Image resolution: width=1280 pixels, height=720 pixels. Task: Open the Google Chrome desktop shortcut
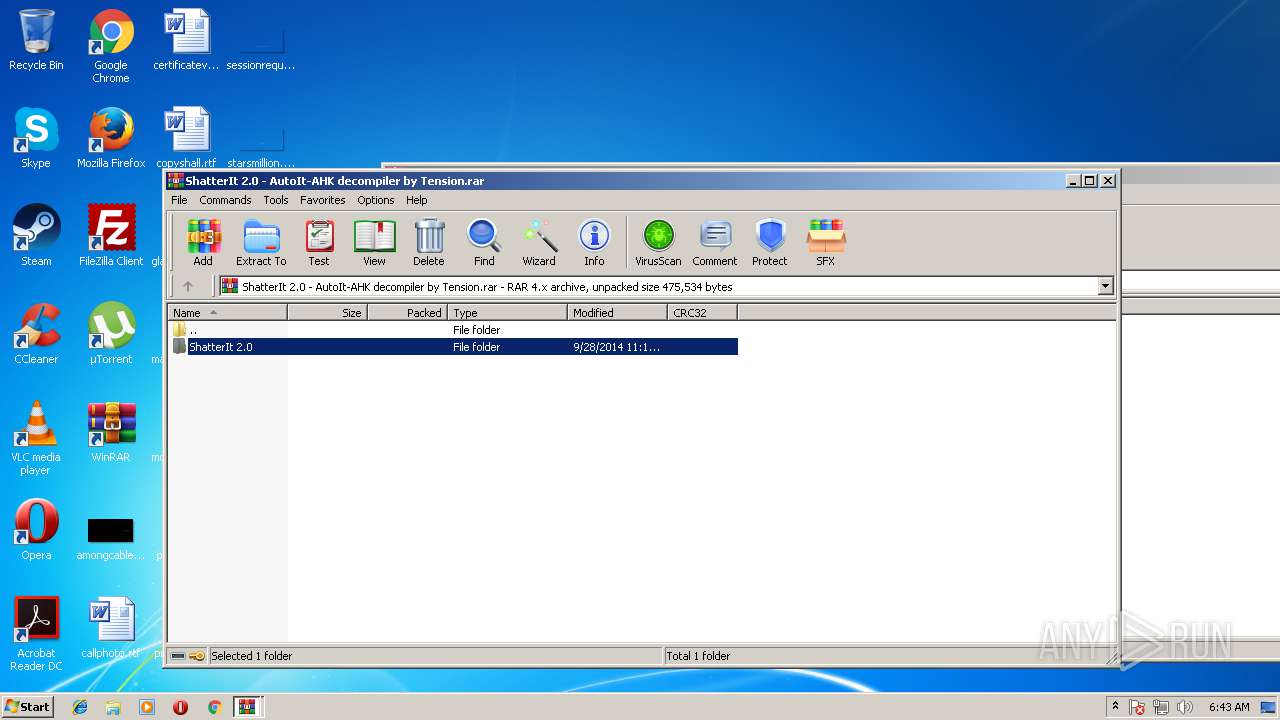tap(111, 46)
